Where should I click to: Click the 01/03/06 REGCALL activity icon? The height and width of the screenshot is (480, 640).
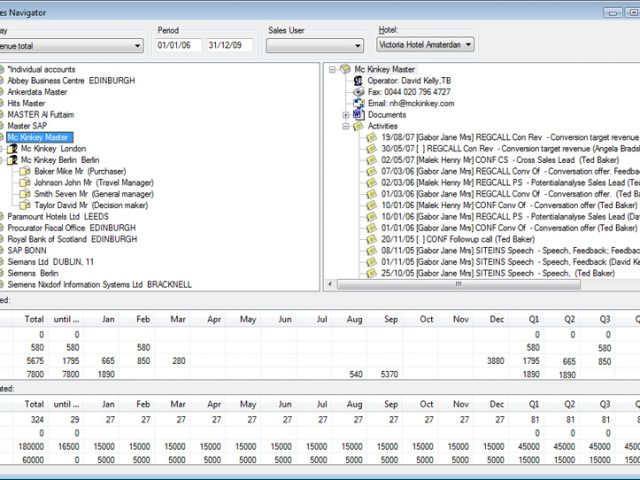(371, 194)
